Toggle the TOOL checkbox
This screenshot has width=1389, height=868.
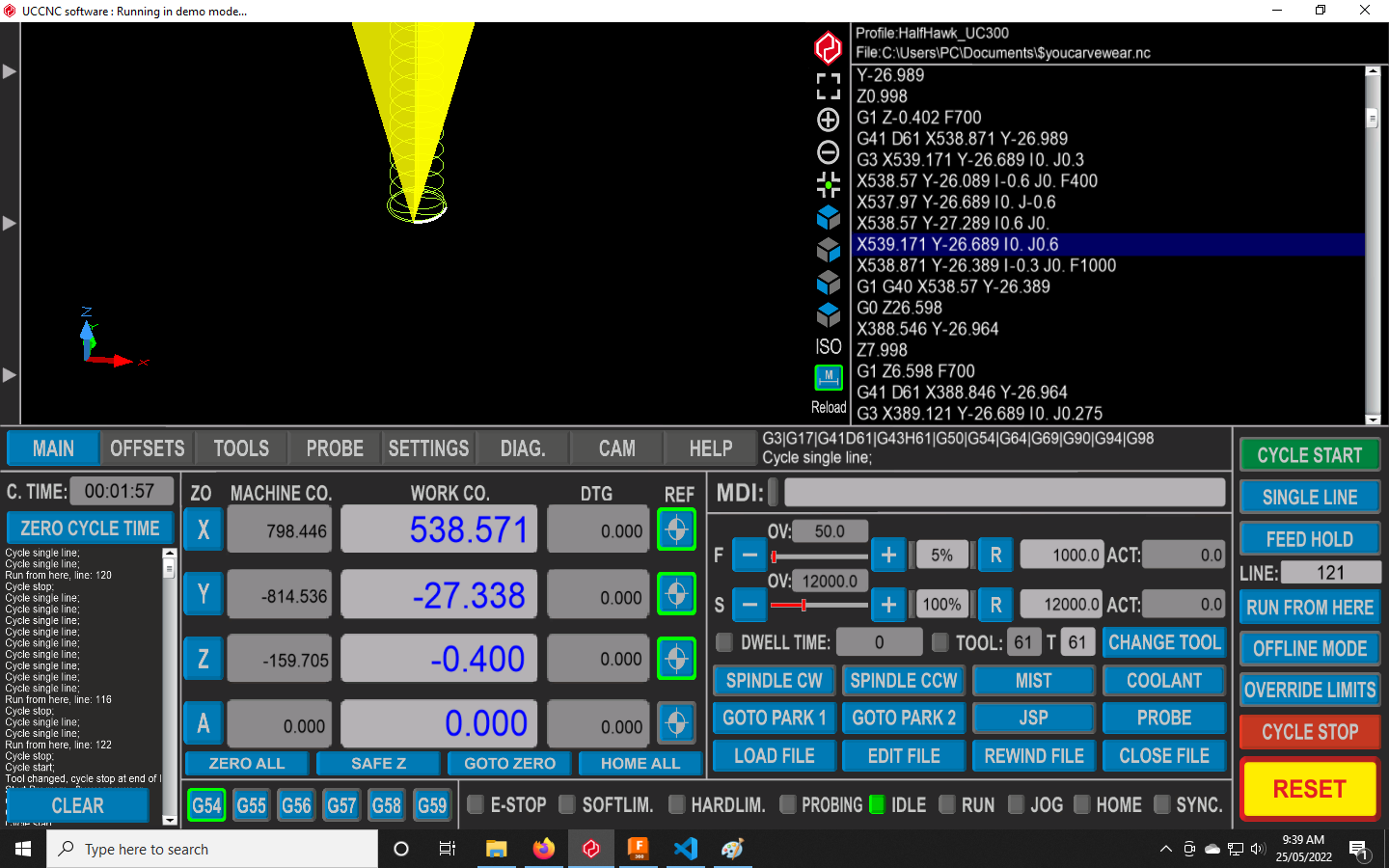coord(940,642)
